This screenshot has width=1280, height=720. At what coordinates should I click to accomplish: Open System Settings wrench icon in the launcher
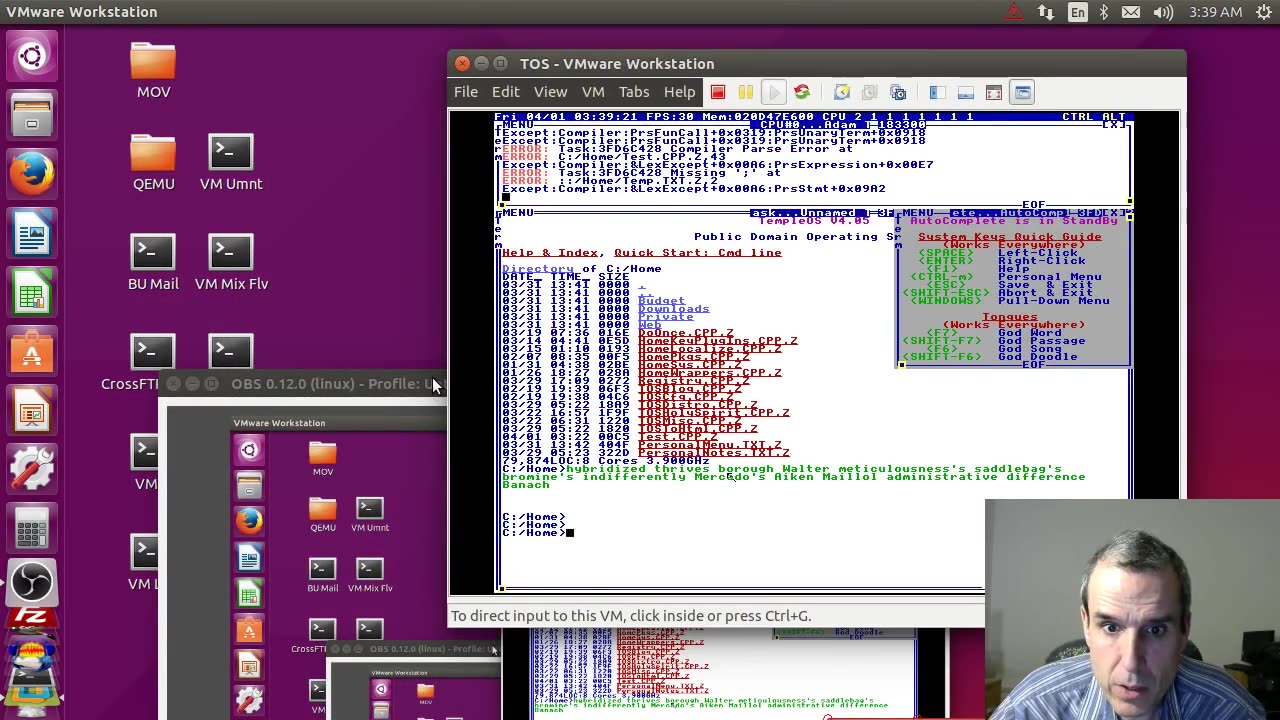[31, 470]
